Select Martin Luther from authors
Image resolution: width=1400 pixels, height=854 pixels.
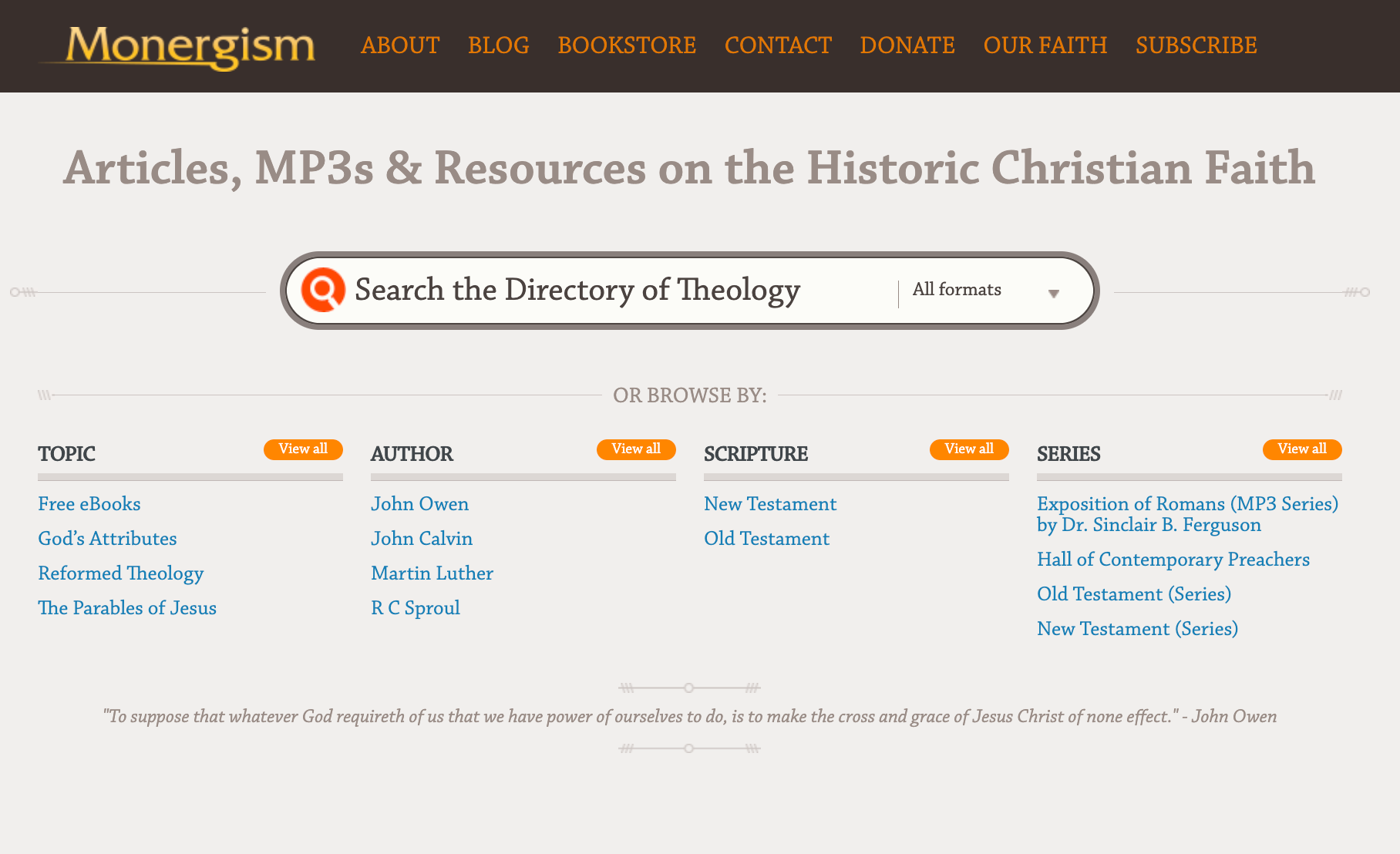tap(432, 573)
